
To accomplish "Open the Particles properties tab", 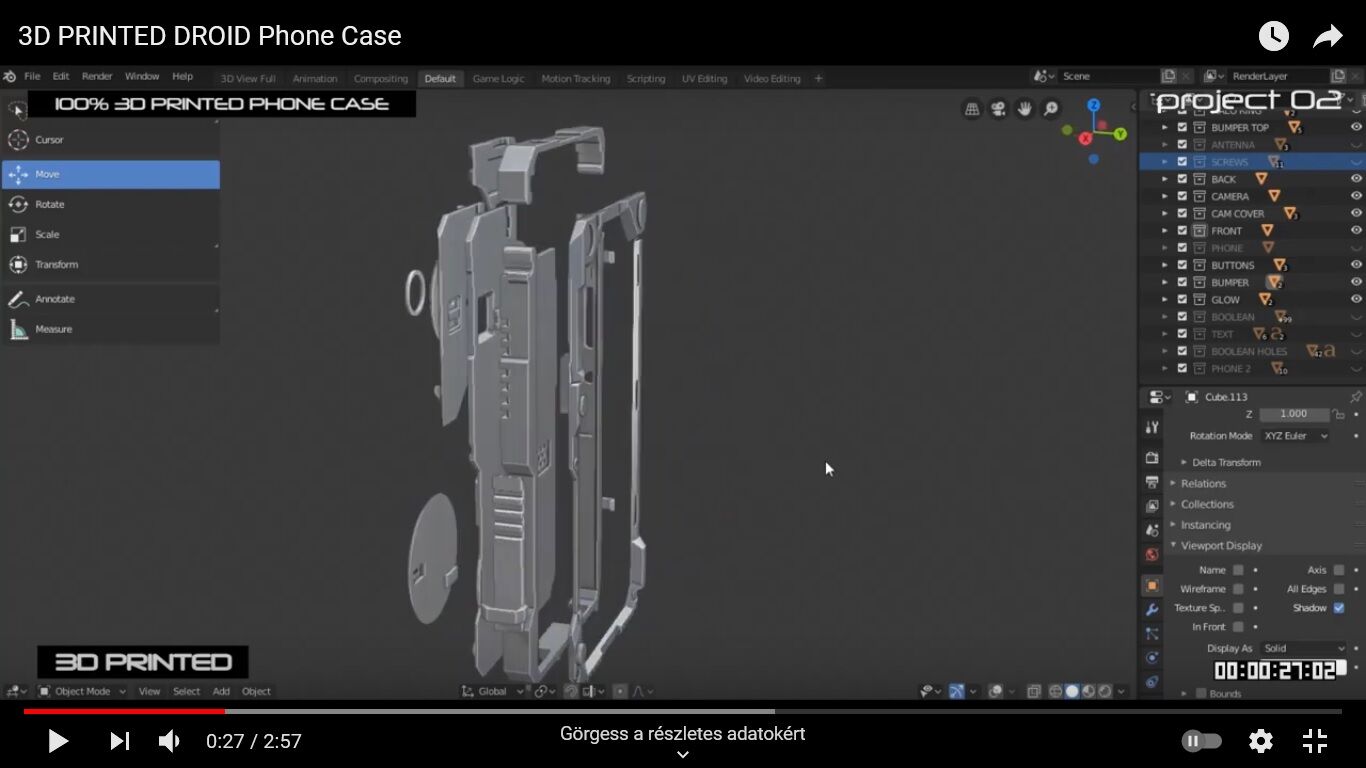I will 1152,633.
